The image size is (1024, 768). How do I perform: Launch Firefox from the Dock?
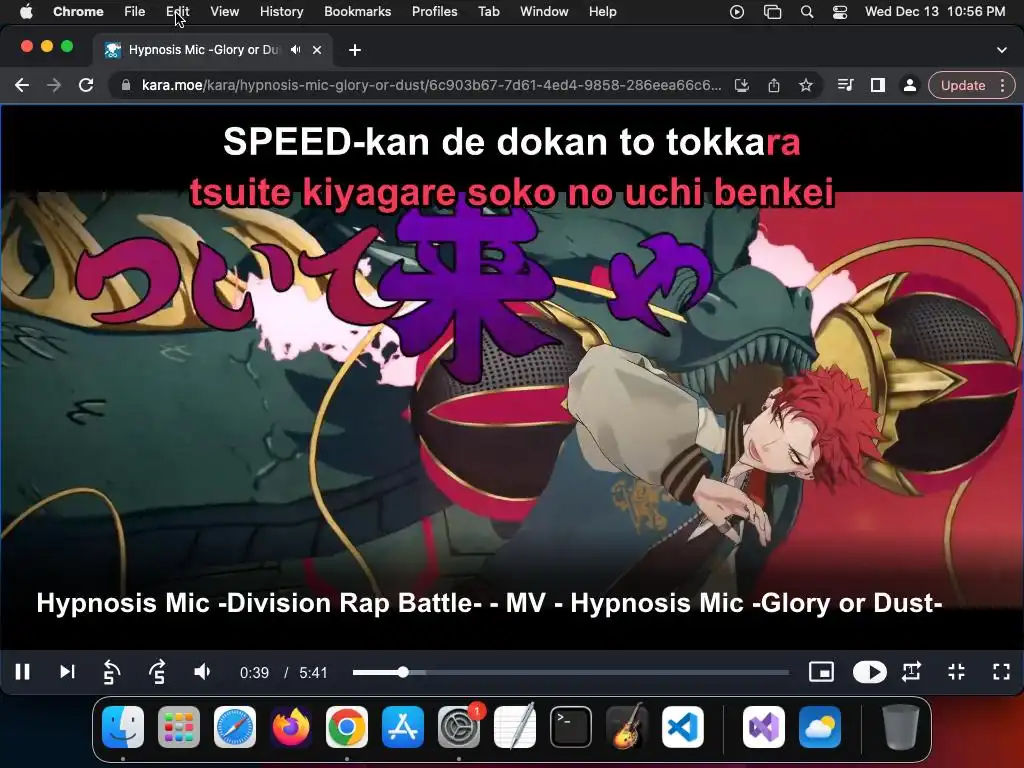291,727
